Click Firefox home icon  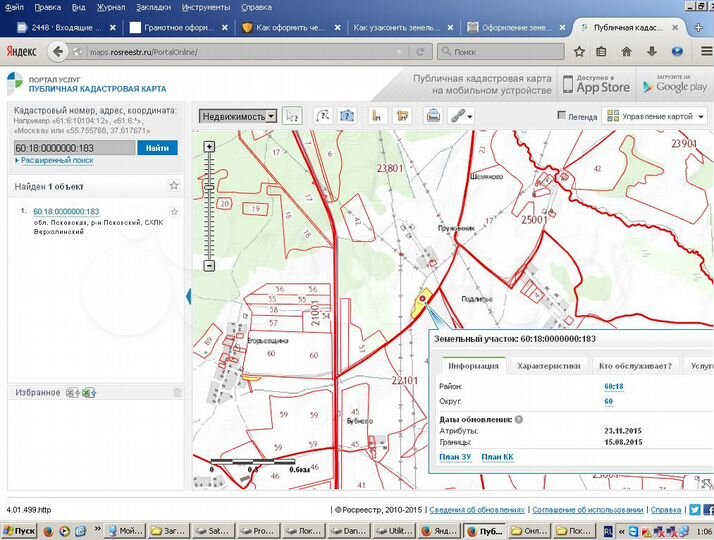pyautogui.click(x=627, y=51)
